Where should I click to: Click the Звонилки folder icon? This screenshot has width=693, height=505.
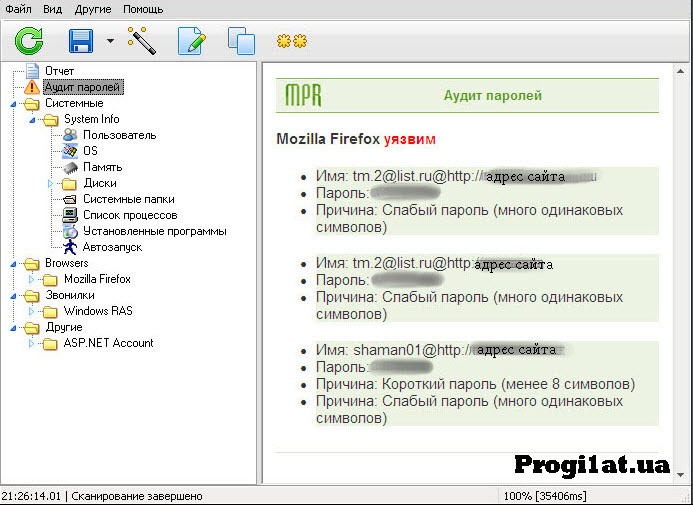(31, 295)
